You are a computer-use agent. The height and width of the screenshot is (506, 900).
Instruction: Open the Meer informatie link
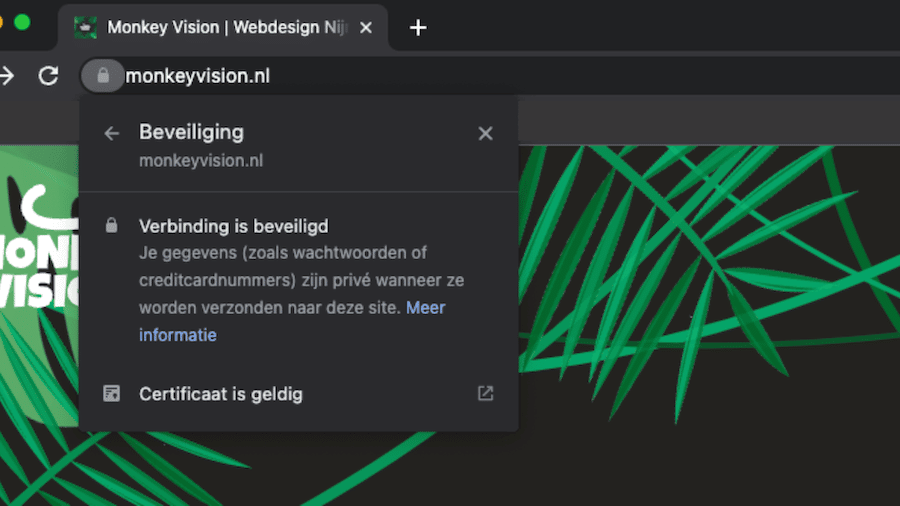[x=292, y=321]
